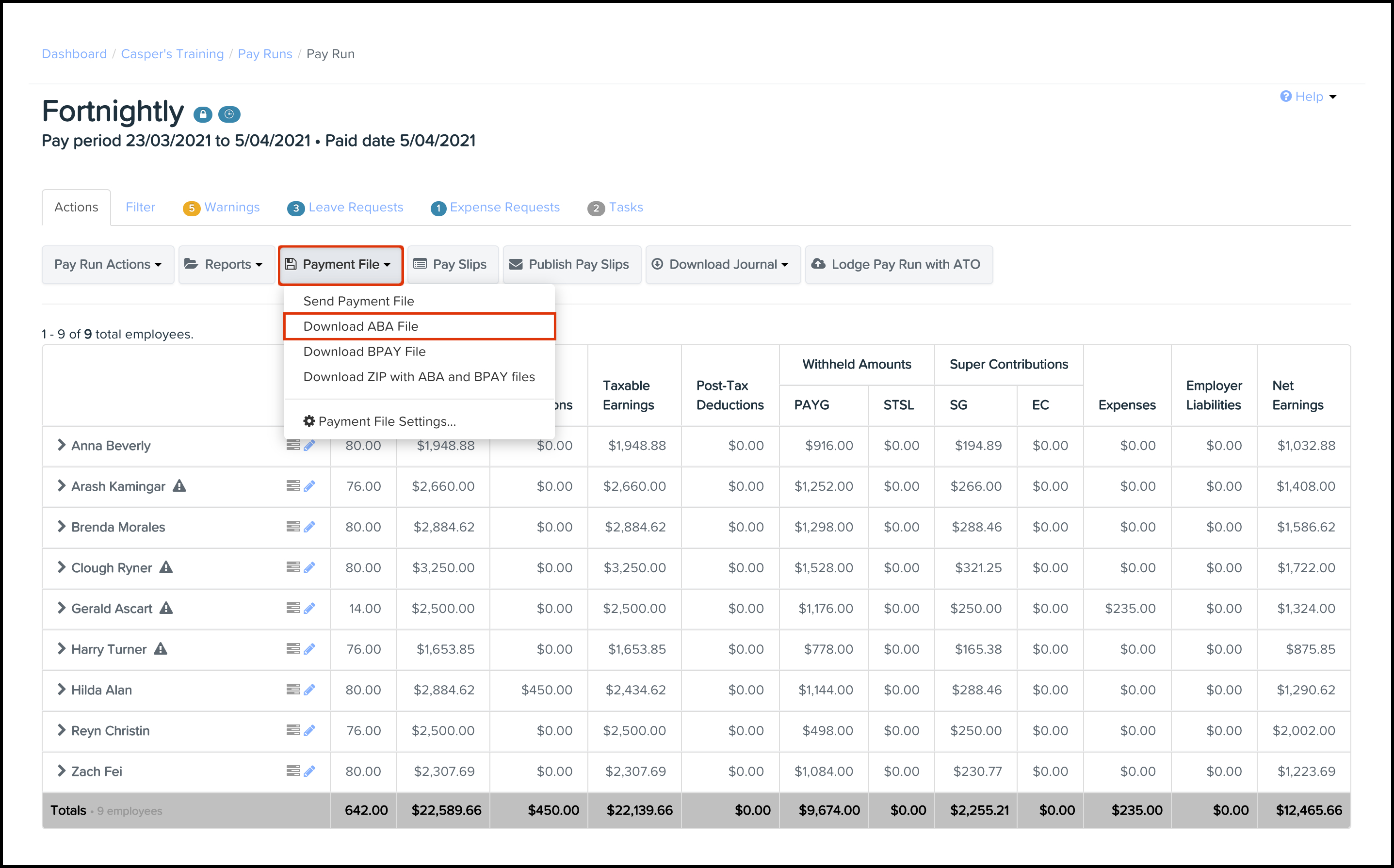The height and width of the screenshot is (868, 1394).
Task: Choose Download BPAY File option
Action: 364,352
